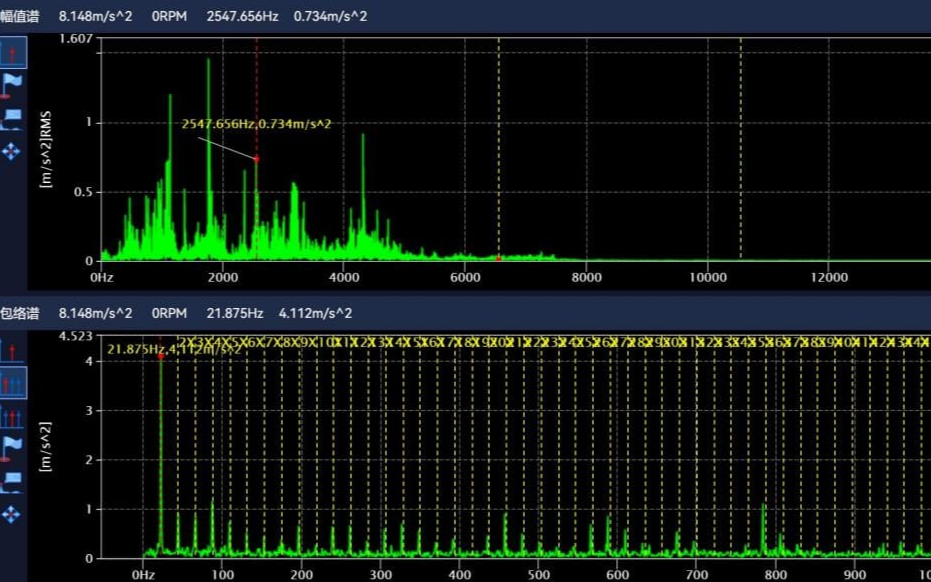
Task: Click red marker near 6500Hz on amplitude axis
Action: coord(498,258)
